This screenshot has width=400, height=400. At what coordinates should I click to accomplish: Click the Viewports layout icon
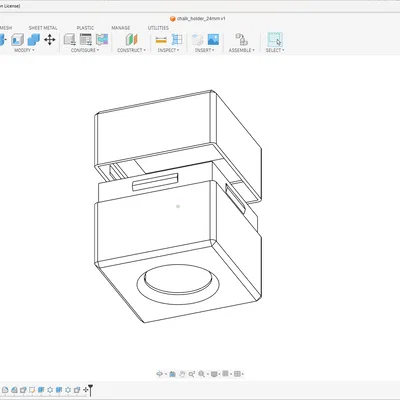237,374
